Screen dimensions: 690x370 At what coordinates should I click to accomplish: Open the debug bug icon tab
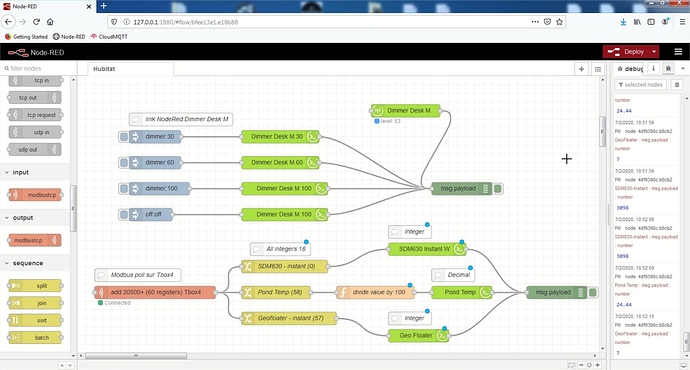pyautogui.click(x=668, y=69)
